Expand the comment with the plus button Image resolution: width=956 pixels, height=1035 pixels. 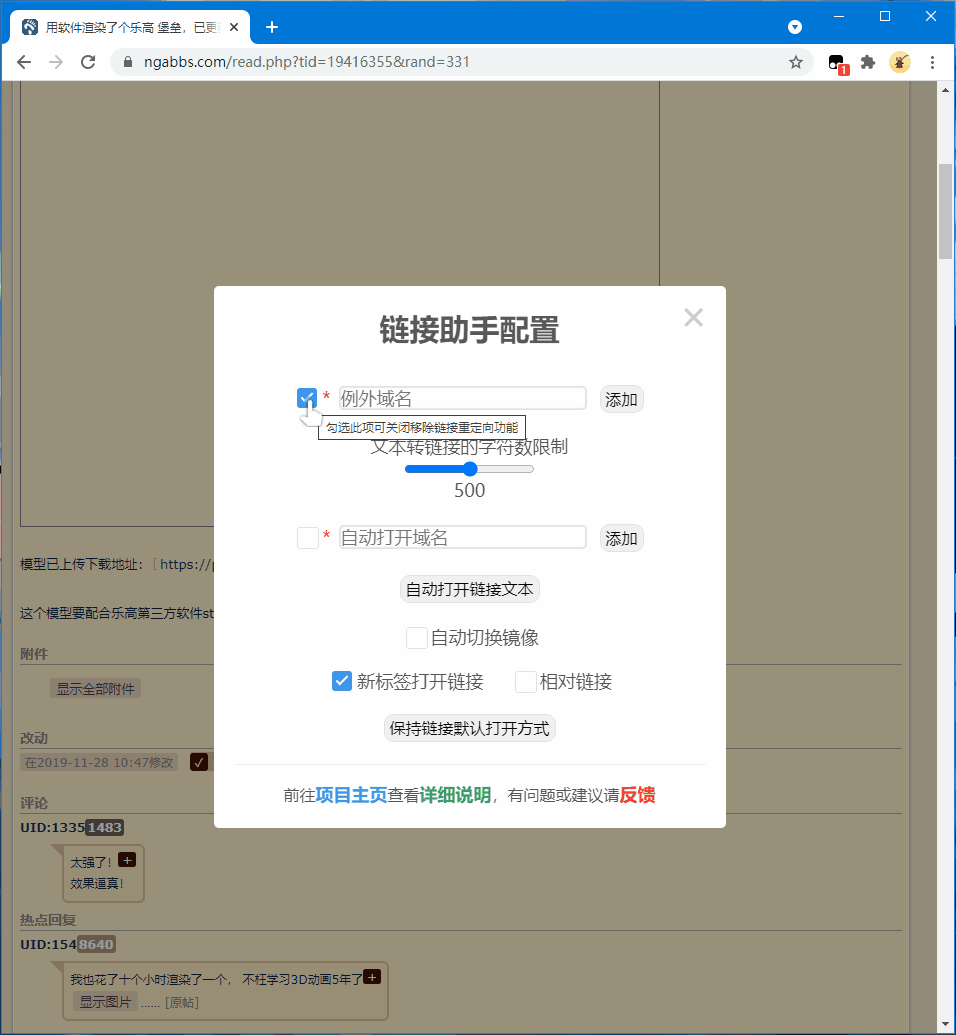[x=127, y=859]
